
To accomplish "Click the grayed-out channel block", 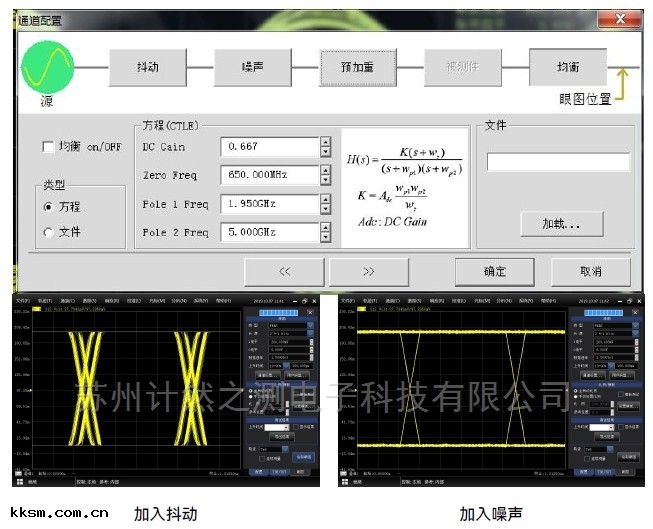I will (x=463, y=67).
